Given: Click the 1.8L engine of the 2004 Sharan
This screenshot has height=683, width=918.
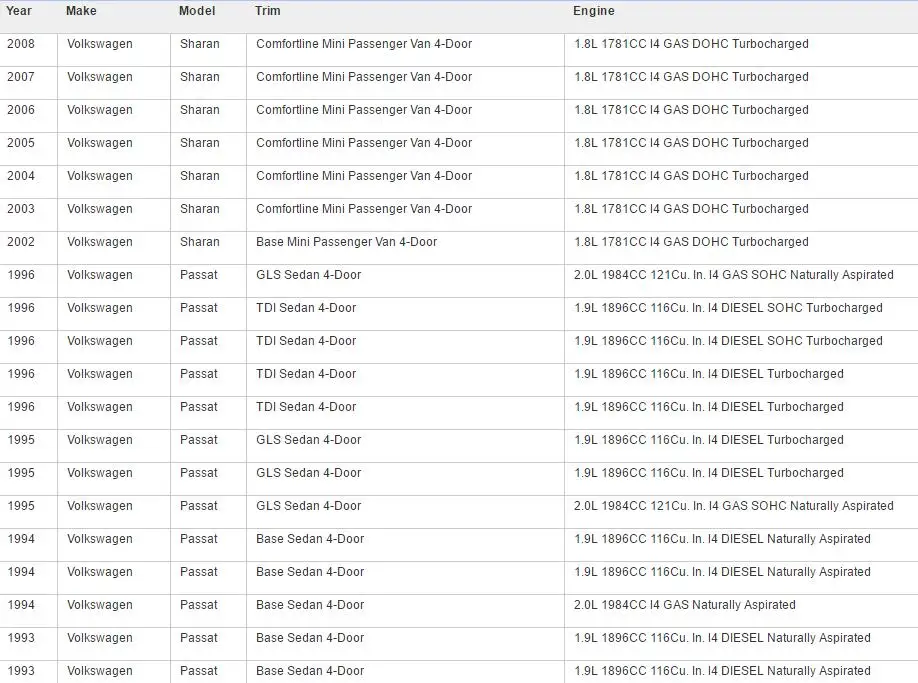Looking at the screenshot, I should pos(691,176).
